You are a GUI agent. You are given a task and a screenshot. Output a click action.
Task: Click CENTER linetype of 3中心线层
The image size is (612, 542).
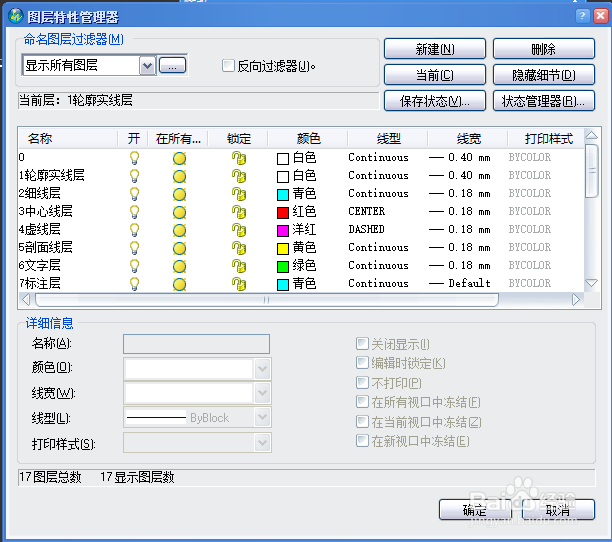[x=366, y=211]
